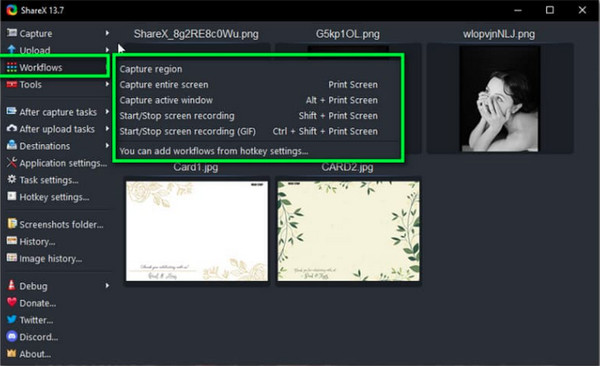Image resolution: width=600 pixels, height=366 pixels.
Task: Click the About crown icon
Action: [12, 353]
